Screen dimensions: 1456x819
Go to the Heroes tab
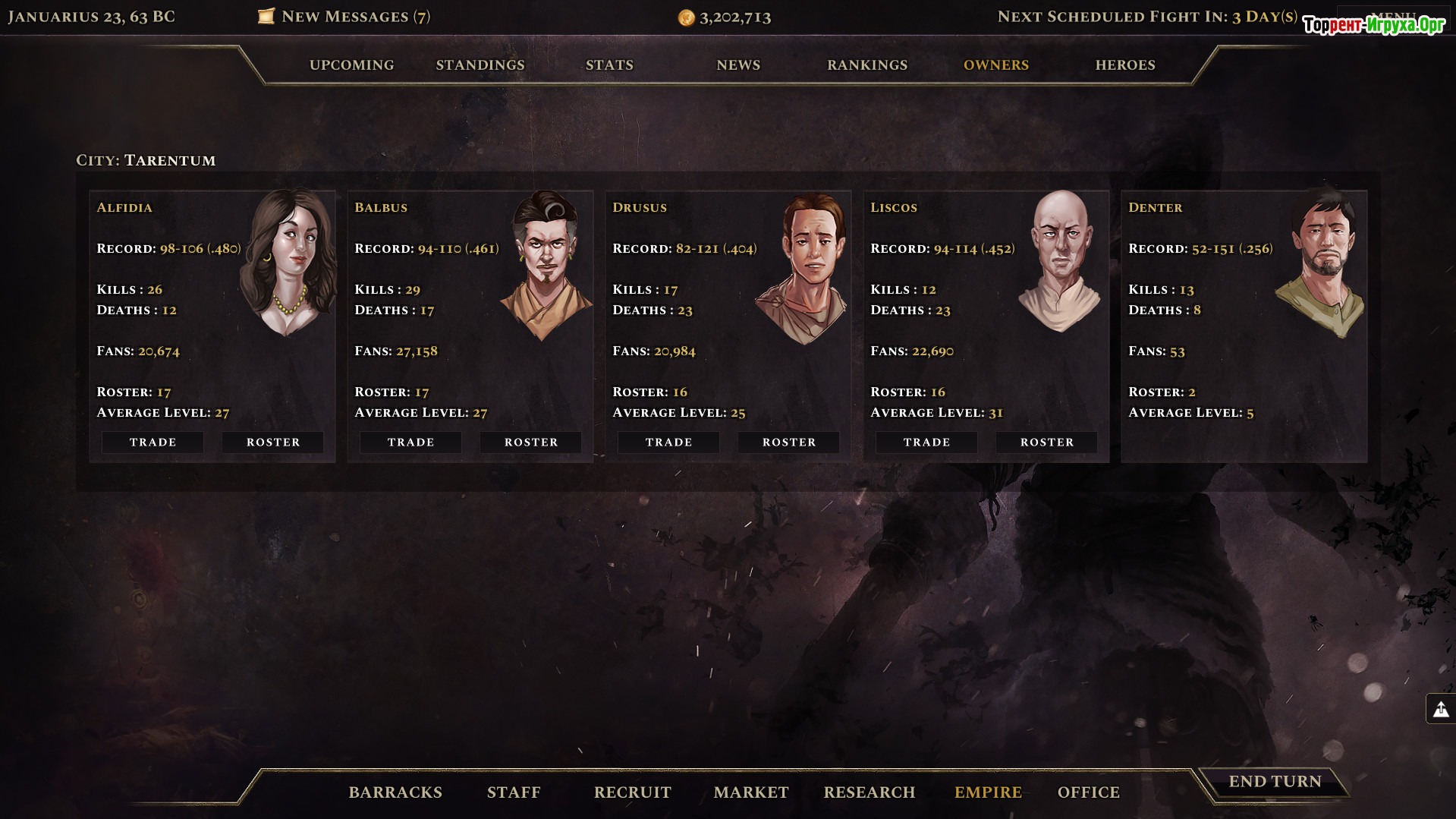1125,65
